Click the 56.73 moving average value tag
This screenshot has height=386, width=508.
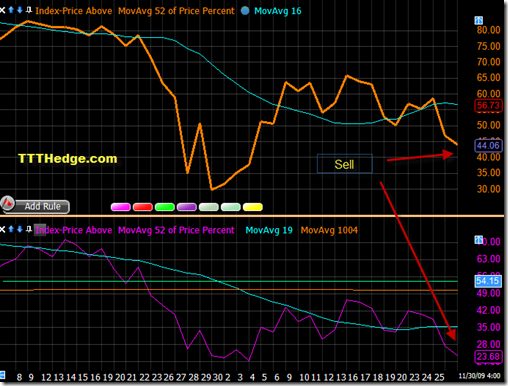488,106
